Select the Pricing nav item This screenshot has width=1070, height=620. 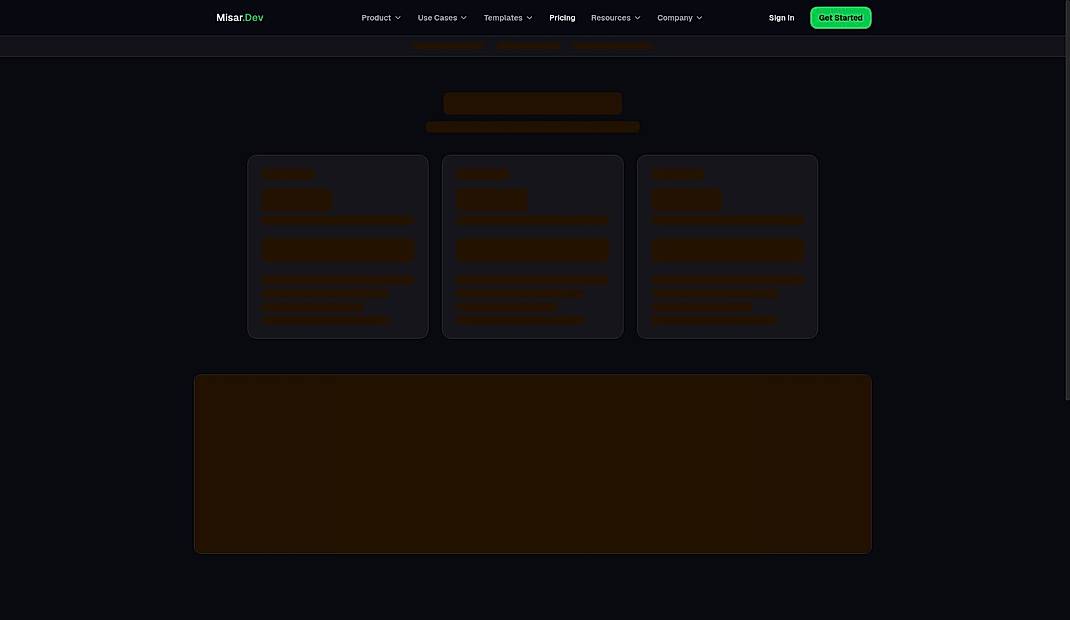[562, 18]
